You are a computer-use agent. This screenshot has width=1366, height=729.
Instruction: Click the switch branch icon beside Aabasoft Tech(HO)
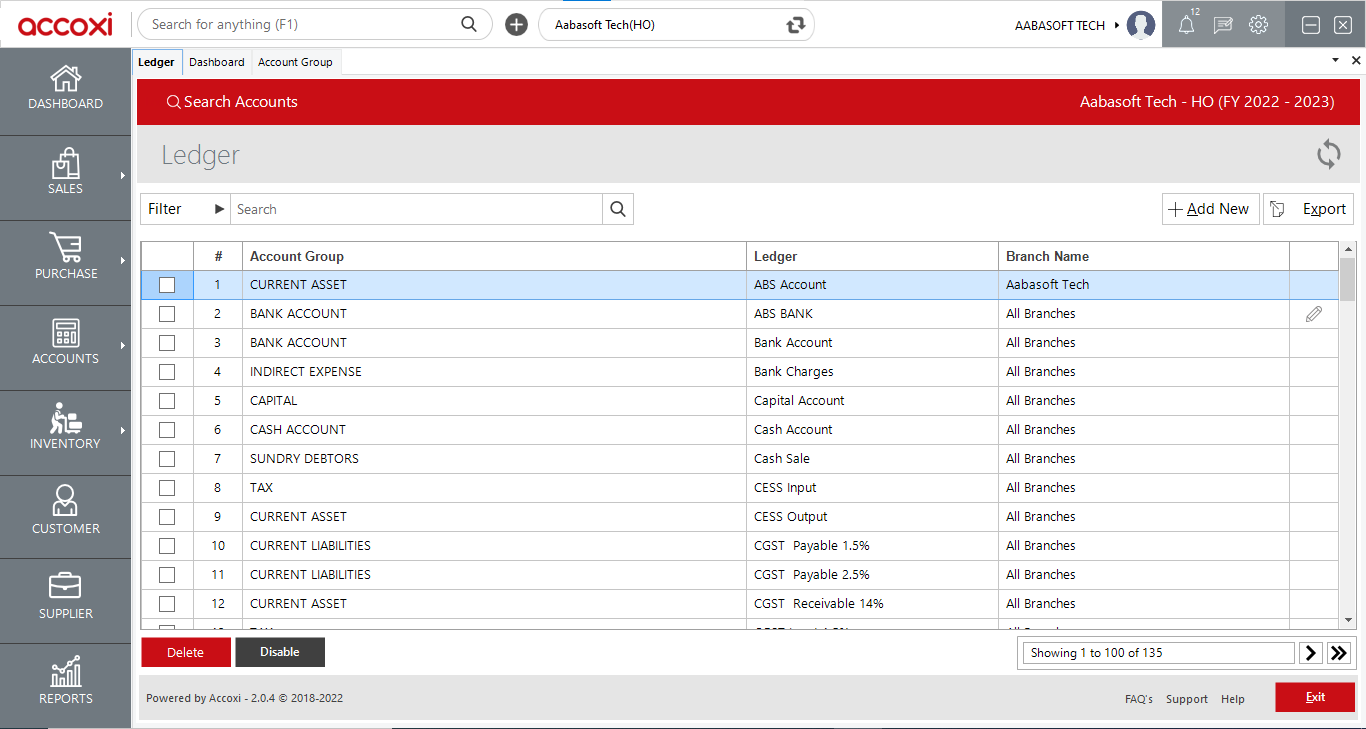pyautogui.click(x=796, y=25)
